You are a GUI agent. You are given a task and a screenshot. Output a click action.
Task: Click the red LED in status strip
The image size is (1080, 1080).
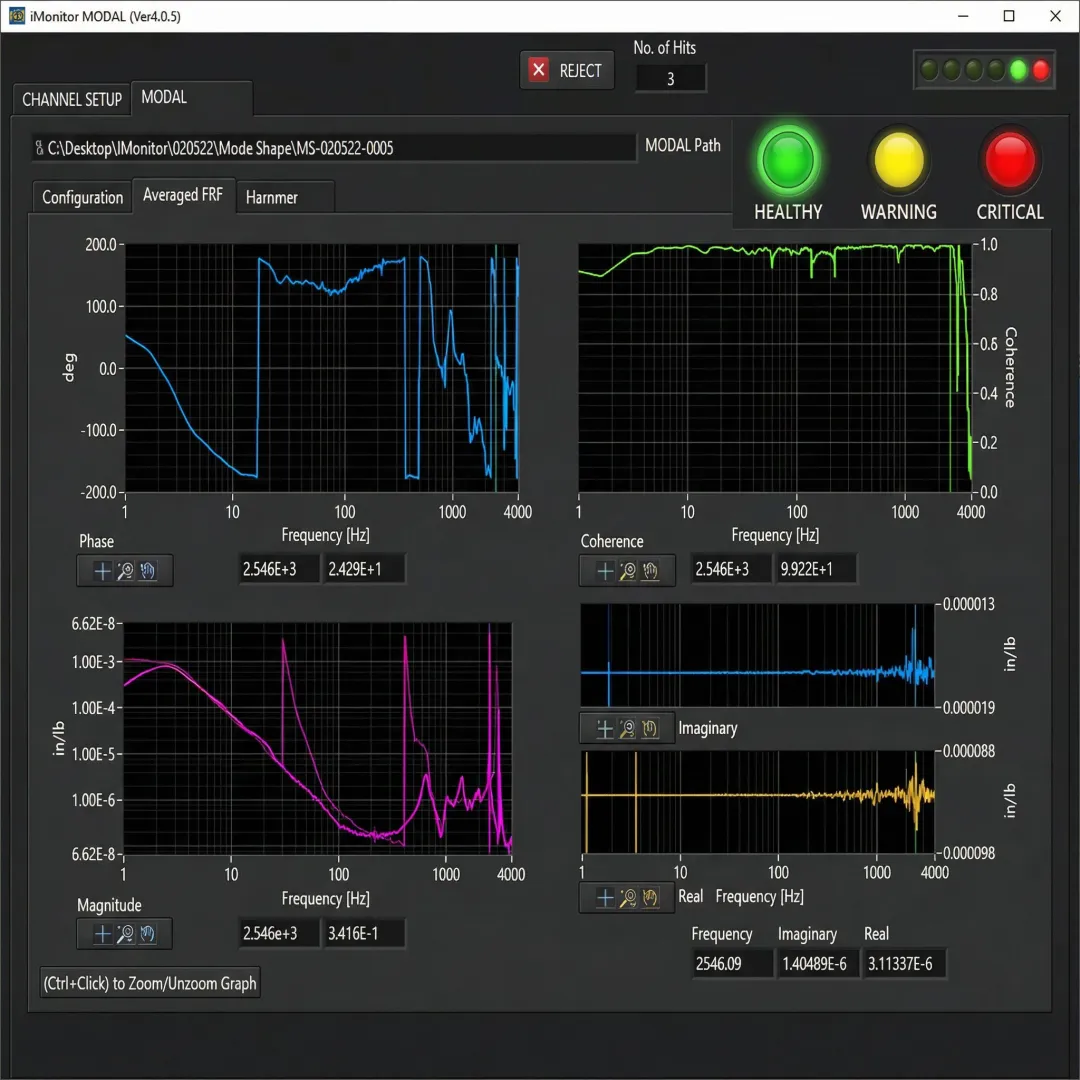tap(1041, 70)
